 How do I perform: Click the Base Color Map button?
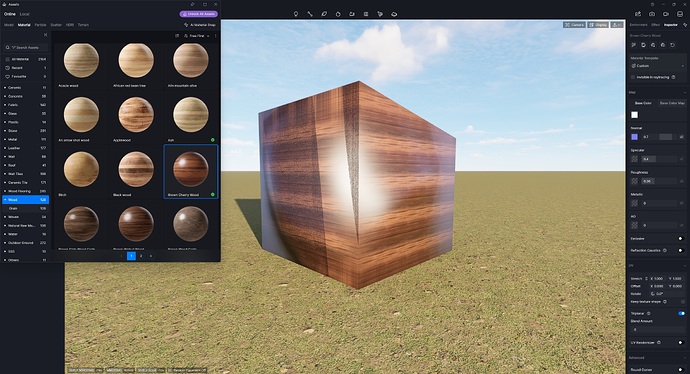(x=672, y=103)
